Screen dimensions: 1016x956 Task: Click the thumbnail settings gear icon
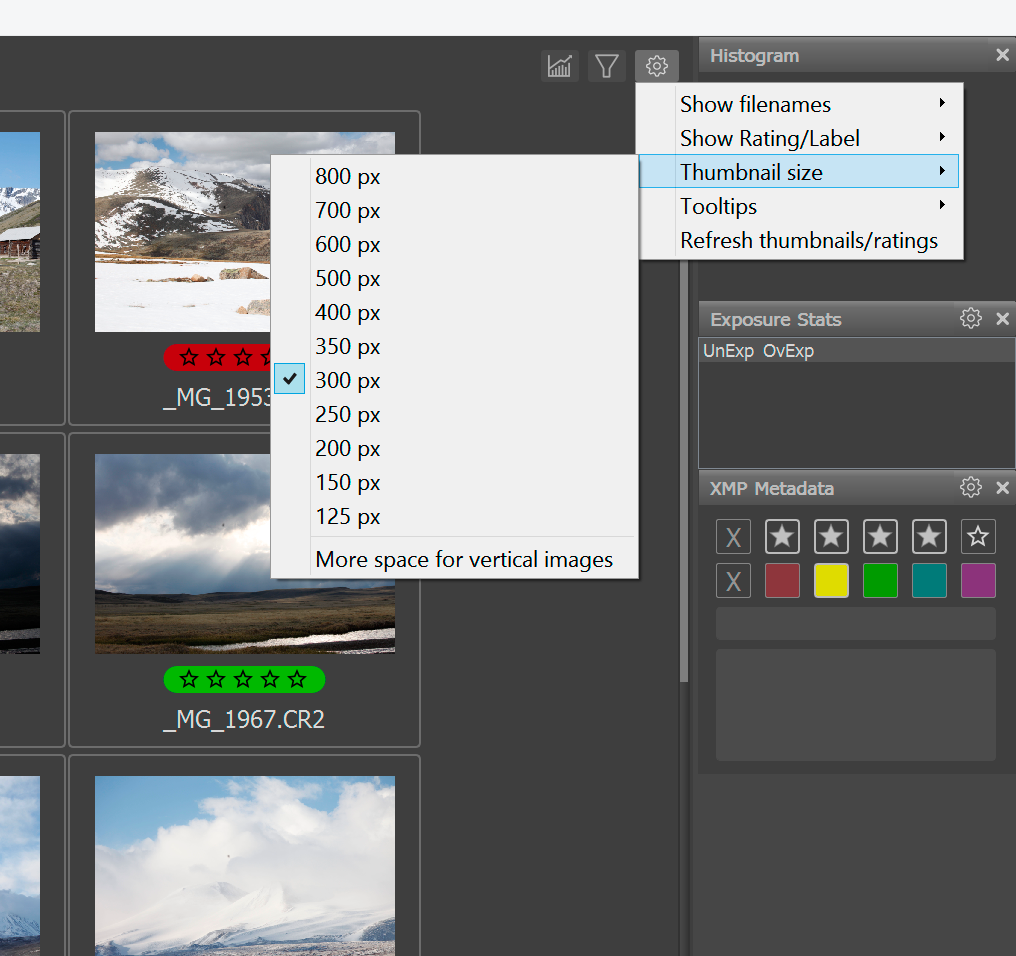[x=657, y=67]
